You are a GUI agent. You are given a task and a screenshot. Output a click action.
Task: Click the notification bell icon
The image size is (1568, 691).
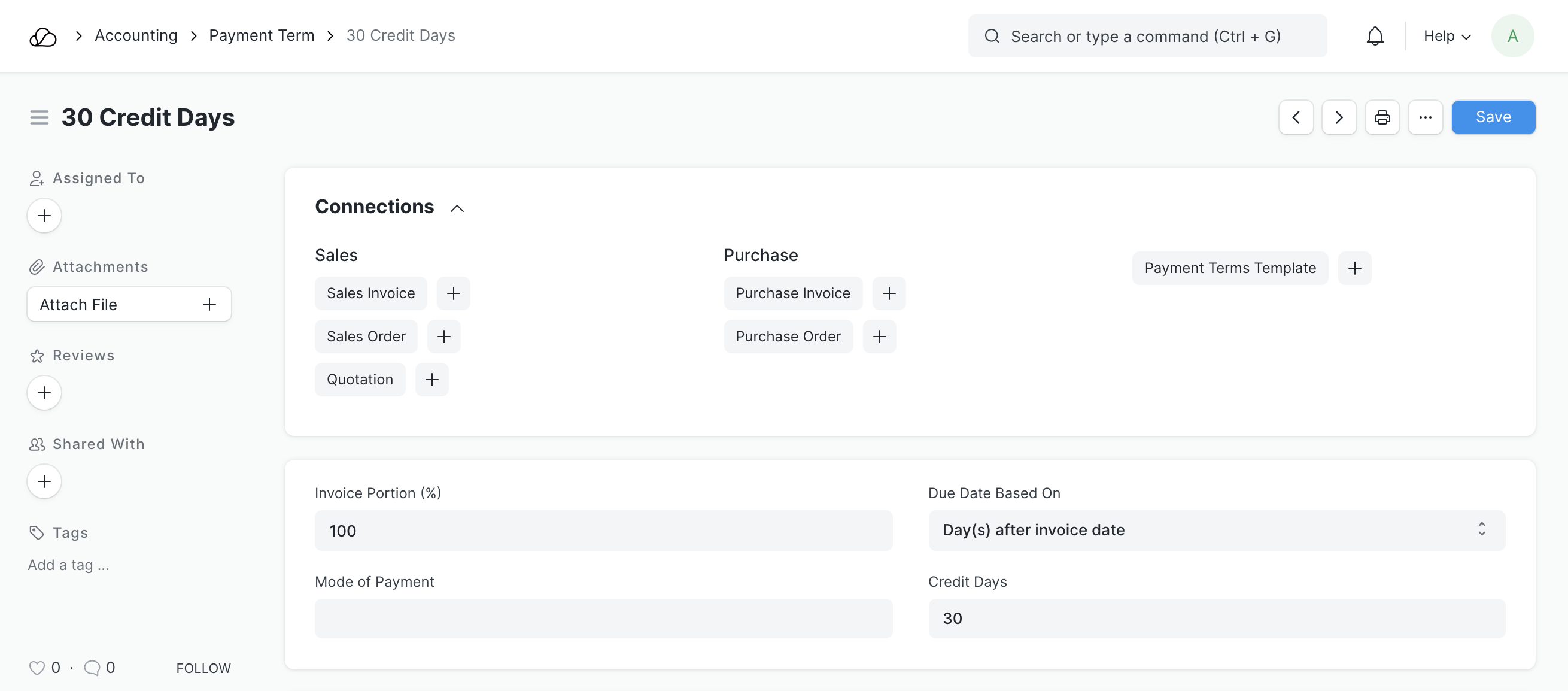pyautogui.click(x=1375, y=37)
